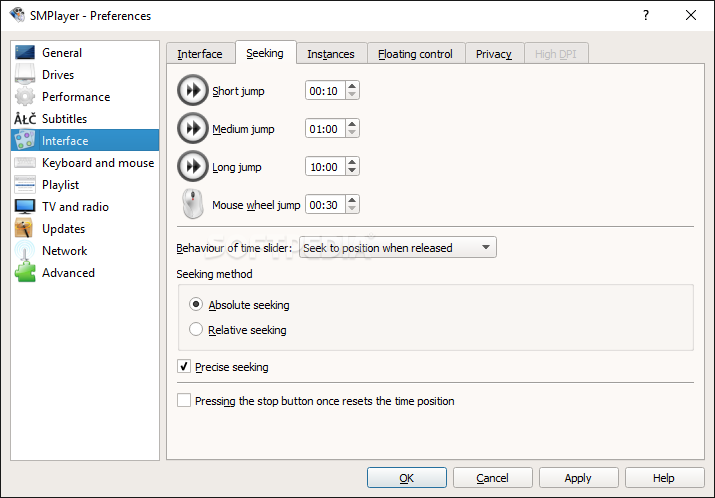This screenshot has width=715, height=498.
Task: Select Relative seeking radio button
Action: [x=196, y=329]
